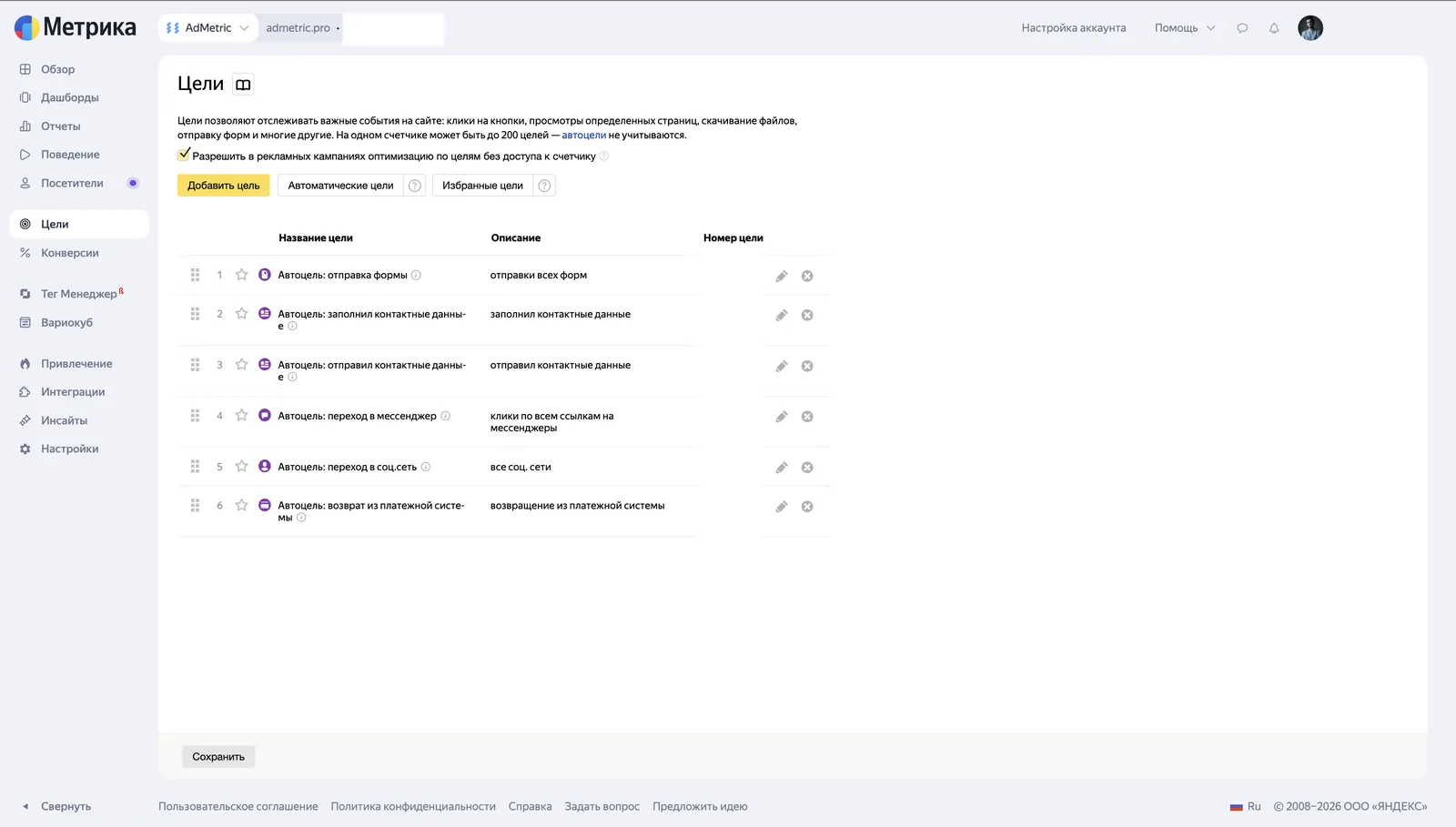Open notifications bell icon
This screenshot has width=1456, height=827.
click(x=1274, y=28)
